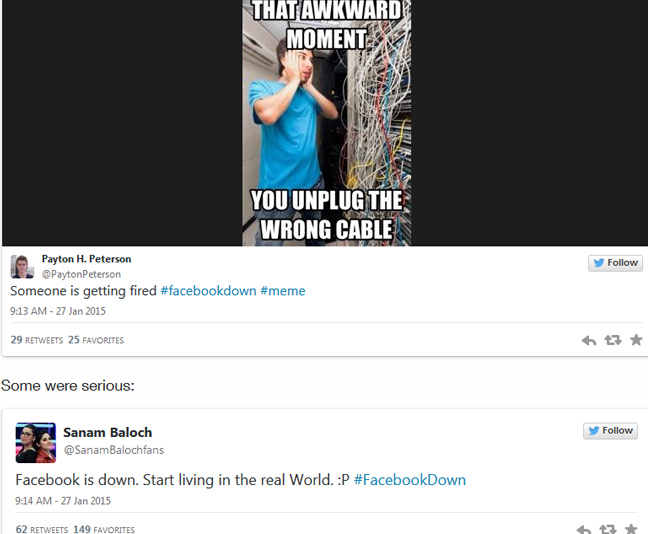Open the Sanam Baloch name link
Viewport: 648px width, 534px height.
(x=107, y=433)
